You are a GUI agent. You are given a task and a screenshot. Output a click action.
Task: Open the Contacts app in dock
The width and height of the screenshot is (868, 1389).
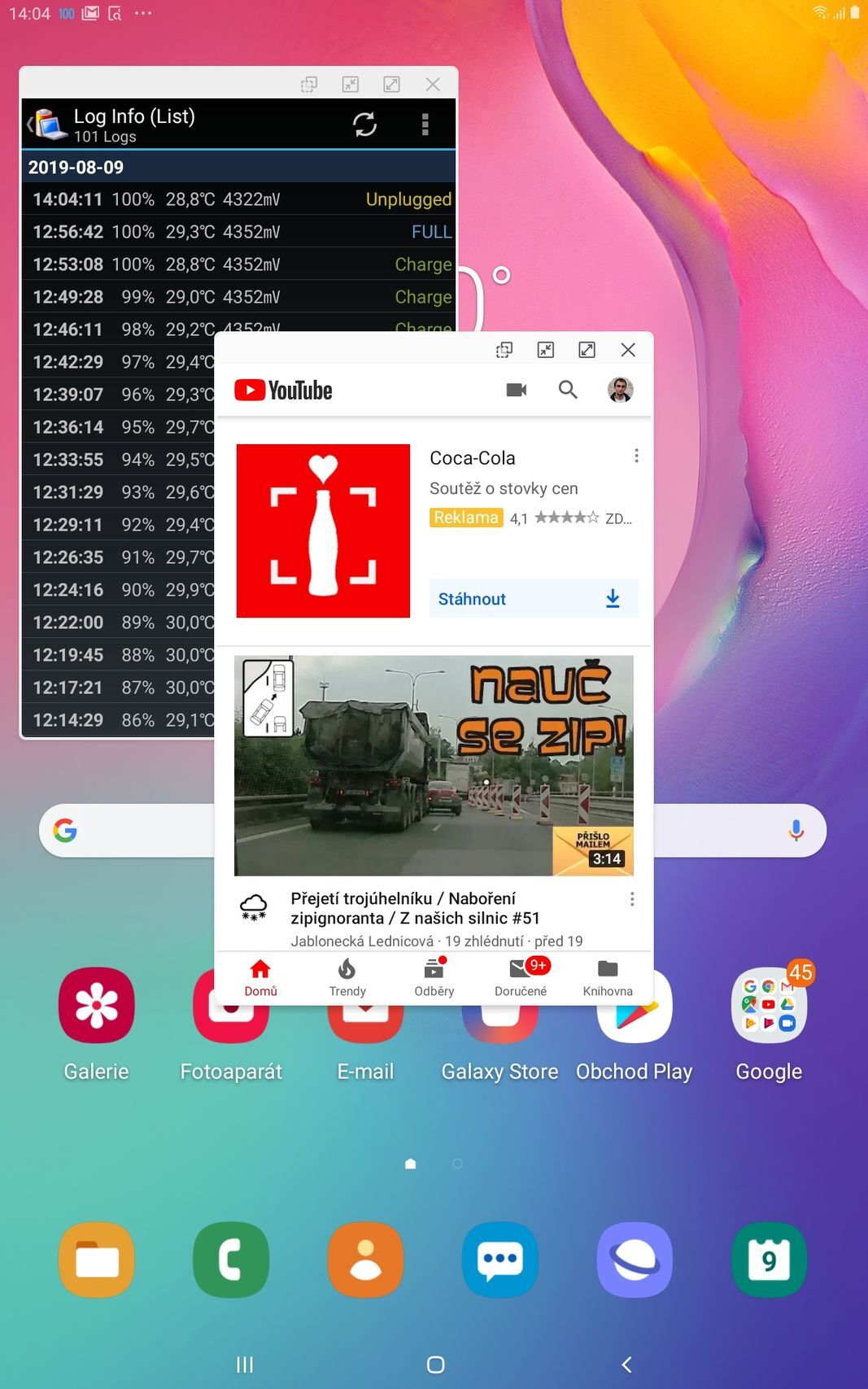[x=365, y=1259]
